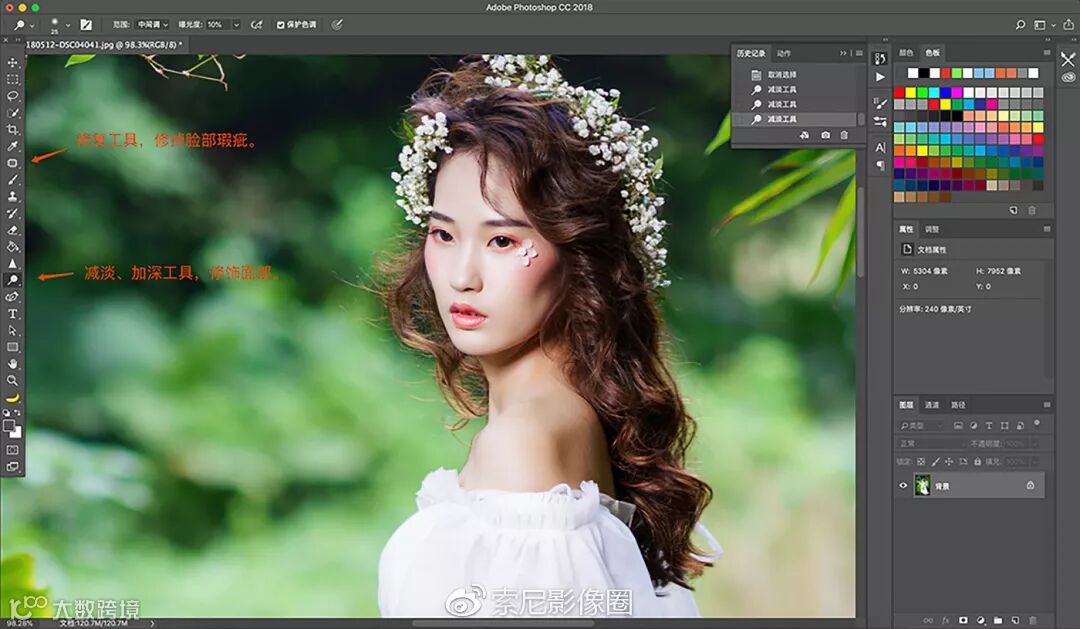1080x629 pixels.
Task: Toggle Quick Mask mode
Action: [12, 450]
